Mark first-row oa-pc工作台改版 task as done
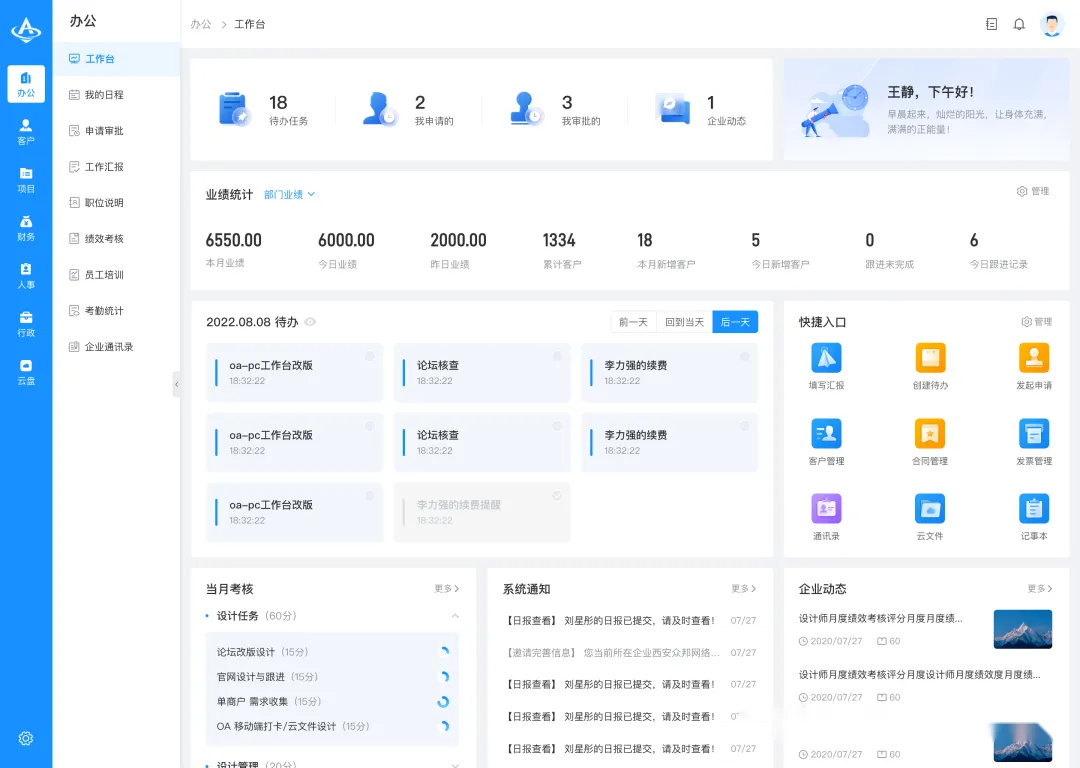The image size is (1080, 768). tap(369, 356)
